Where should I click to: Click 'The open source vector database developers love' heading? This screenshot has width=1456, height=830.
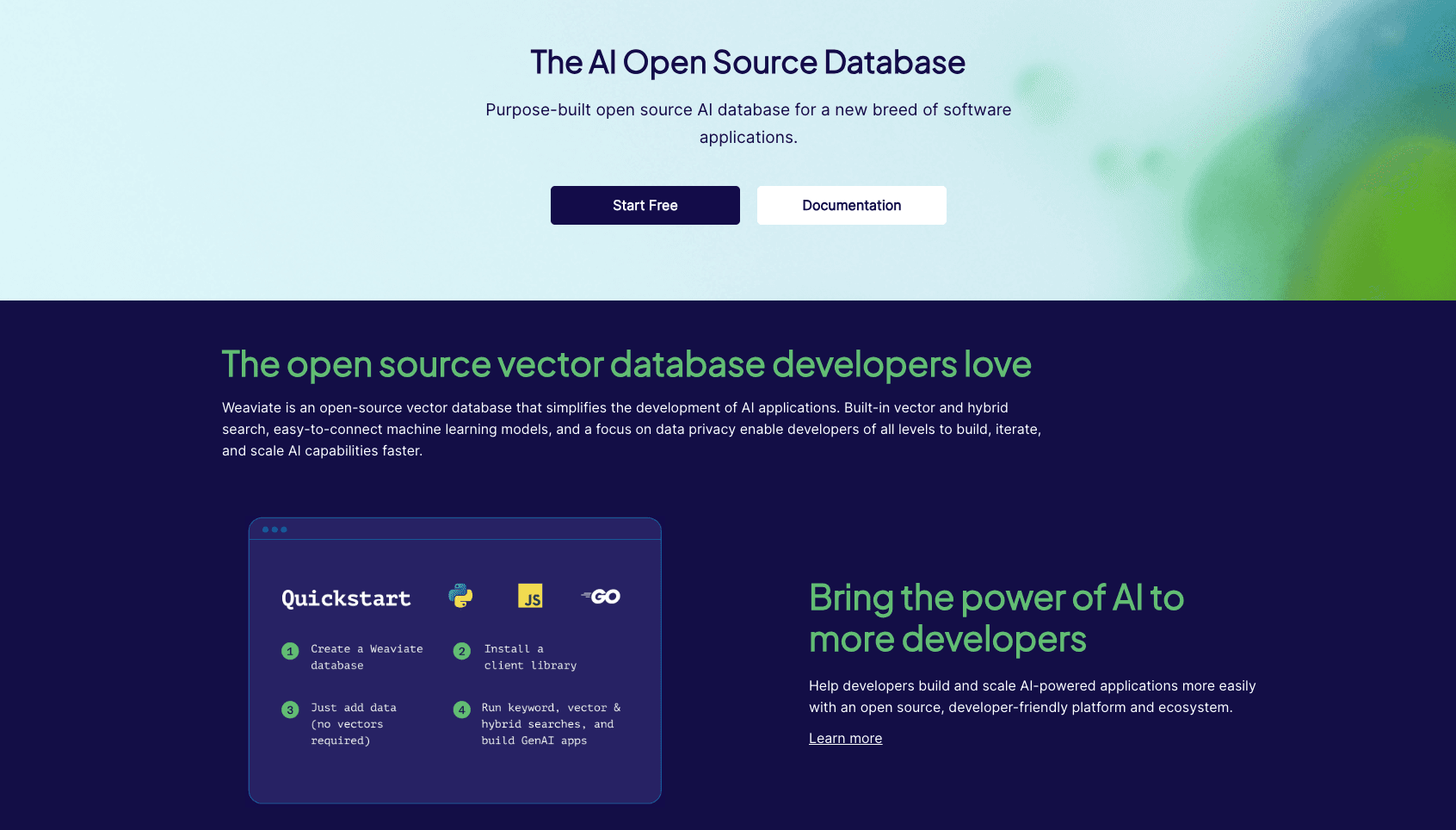pos(626,364)
